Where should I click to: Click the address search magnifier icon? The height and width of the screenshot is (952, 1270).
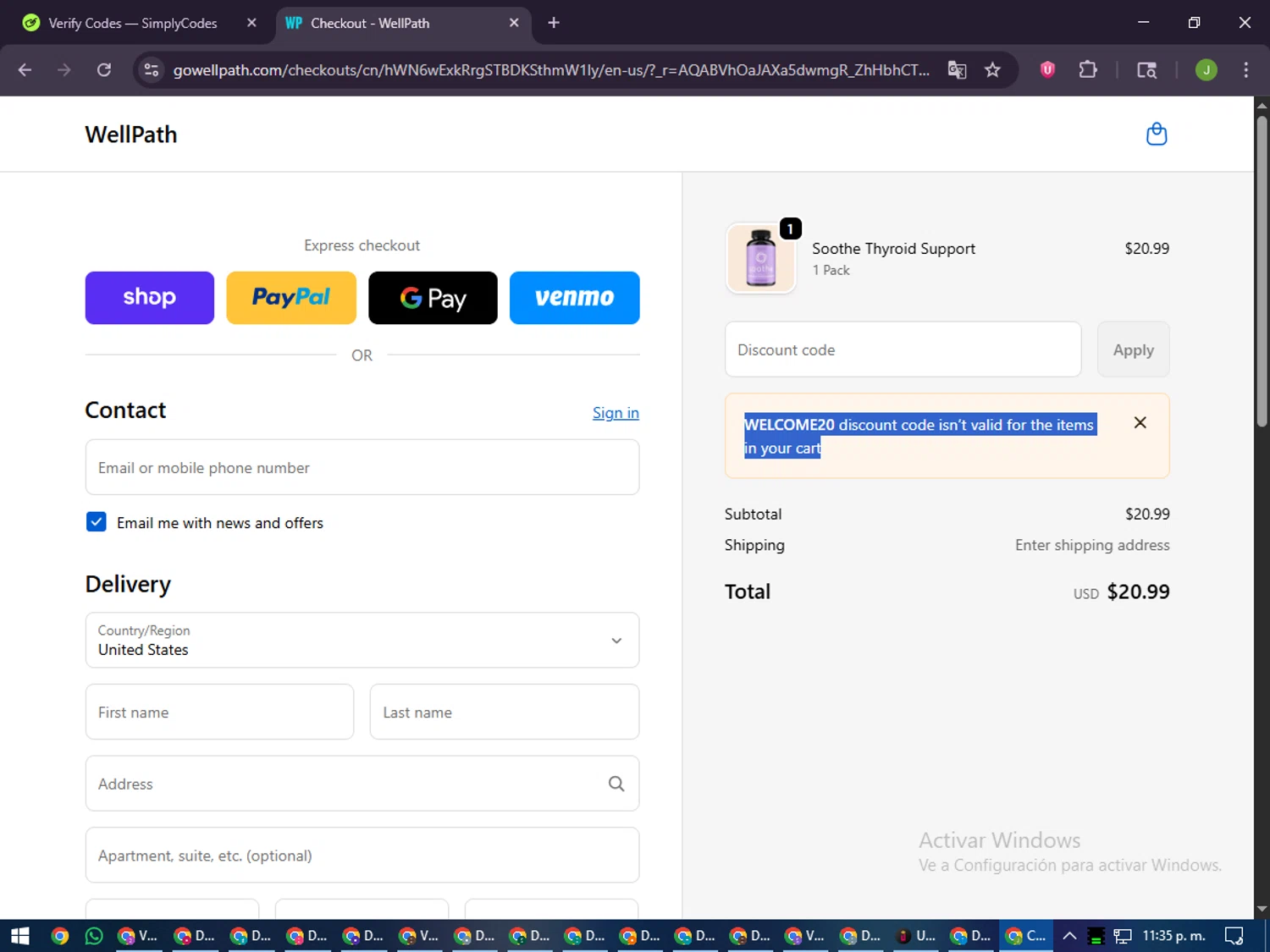pyautogui.click(x=616, y=784)
